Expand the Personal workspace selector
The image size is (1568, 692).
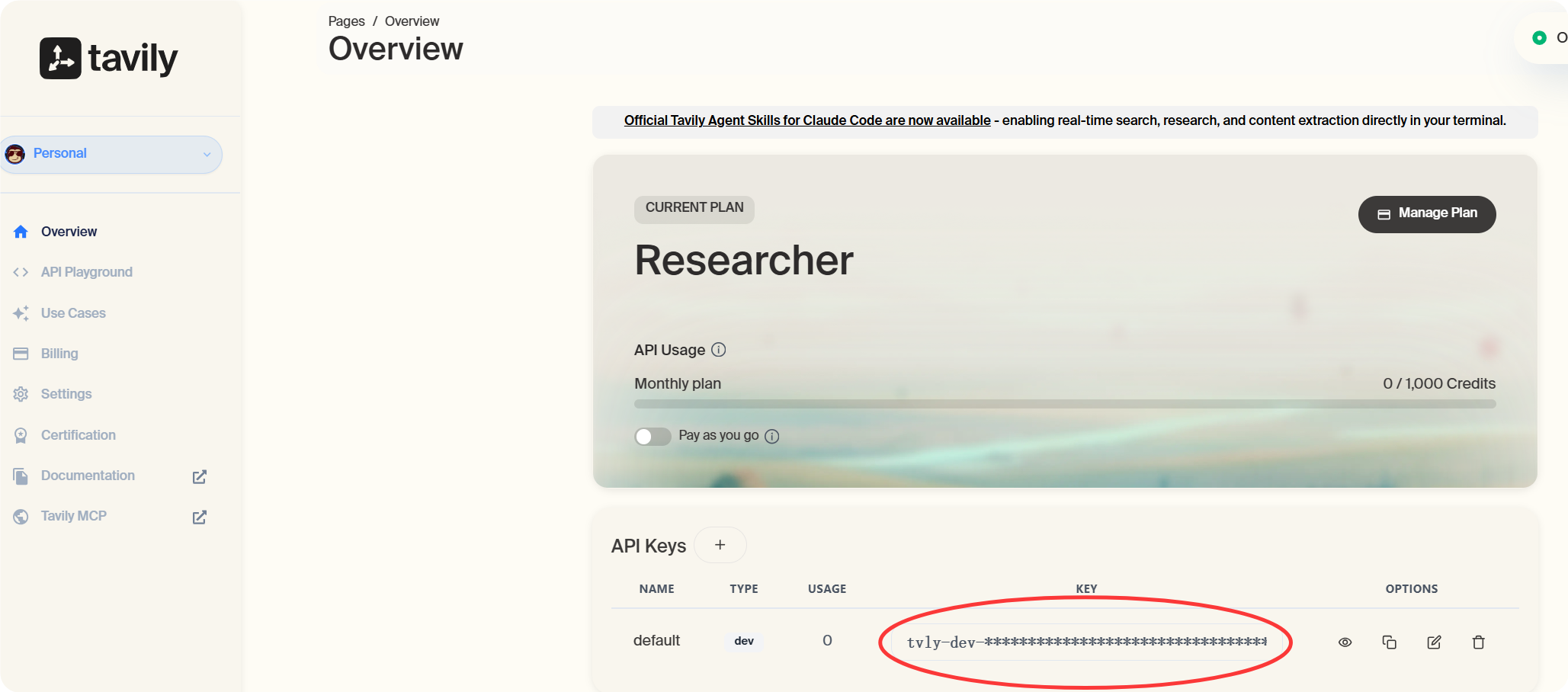tap(111, 154)
